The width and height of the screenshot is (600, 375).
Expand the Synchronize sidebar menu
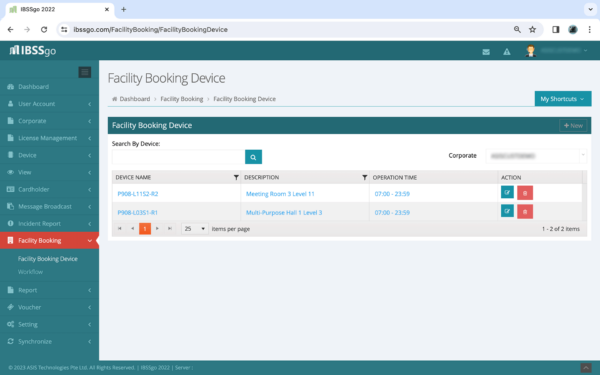pyautogui.click(x=49, y=341)
